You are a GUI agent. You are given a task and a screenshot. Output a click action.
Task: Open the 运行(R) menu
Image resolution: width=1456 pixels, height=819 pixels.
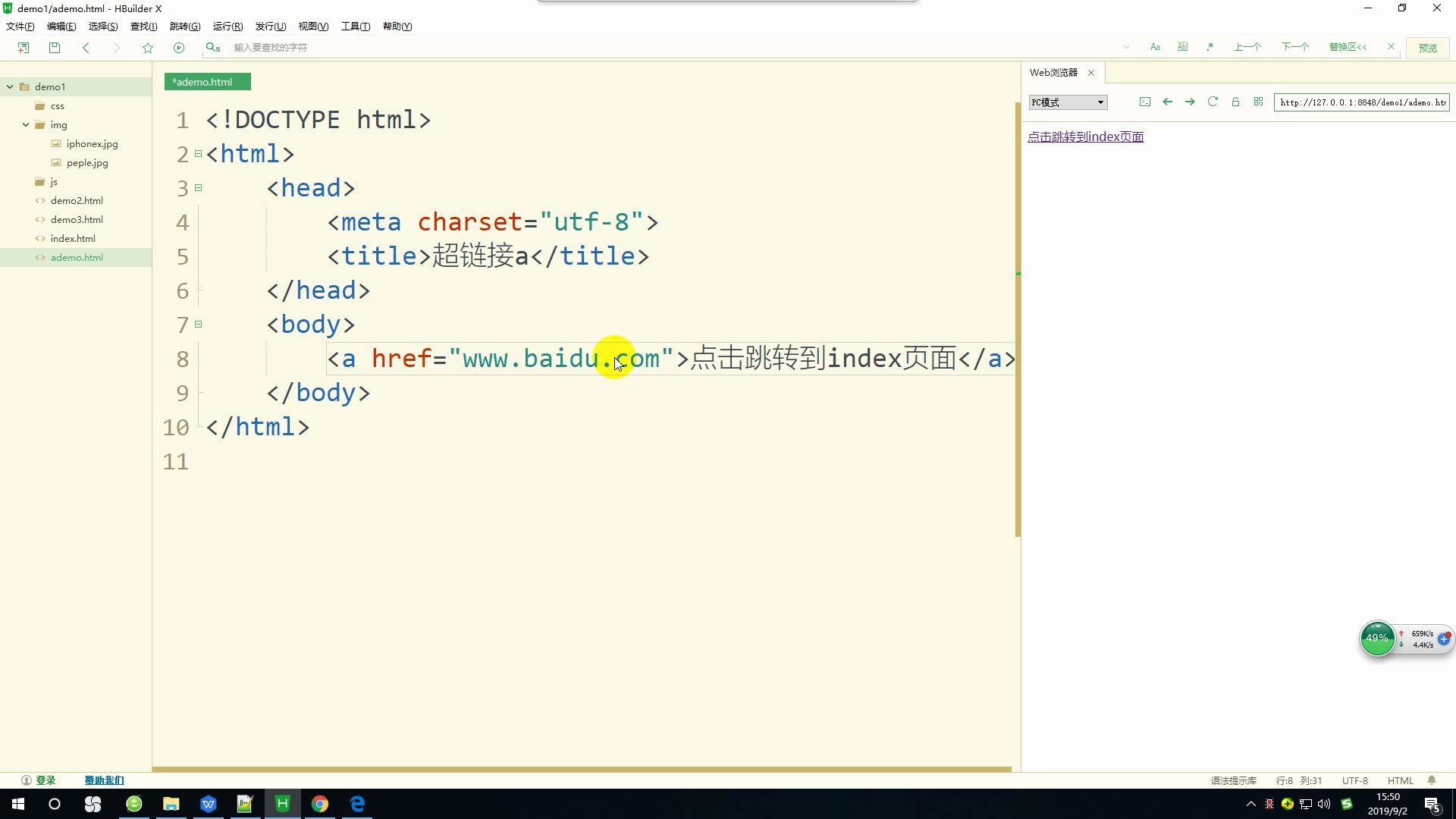pyautogui.click(x=227, y=26)
